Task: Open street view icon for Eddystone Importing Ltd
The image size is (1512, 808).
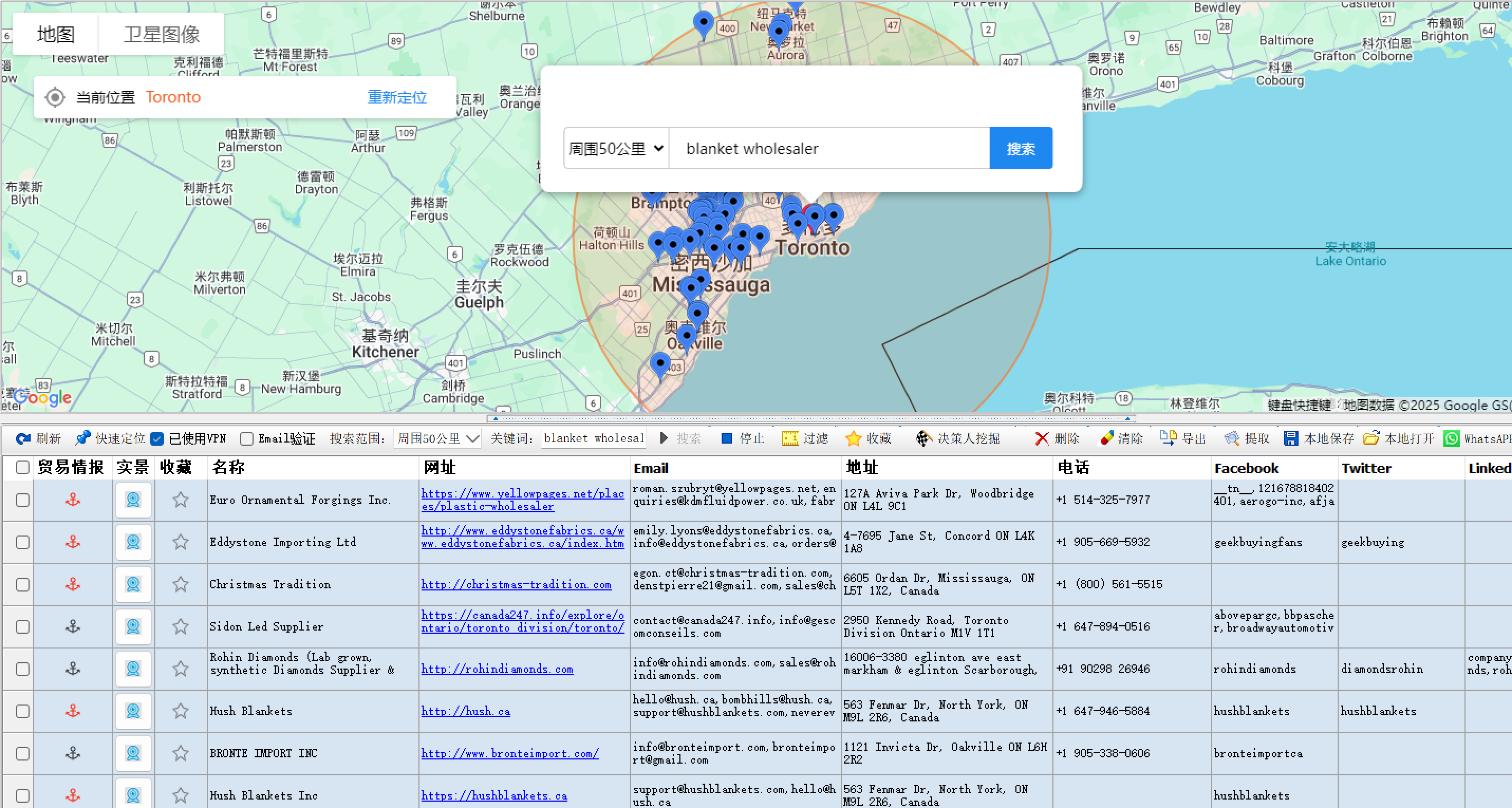Action: coord(133,542)
